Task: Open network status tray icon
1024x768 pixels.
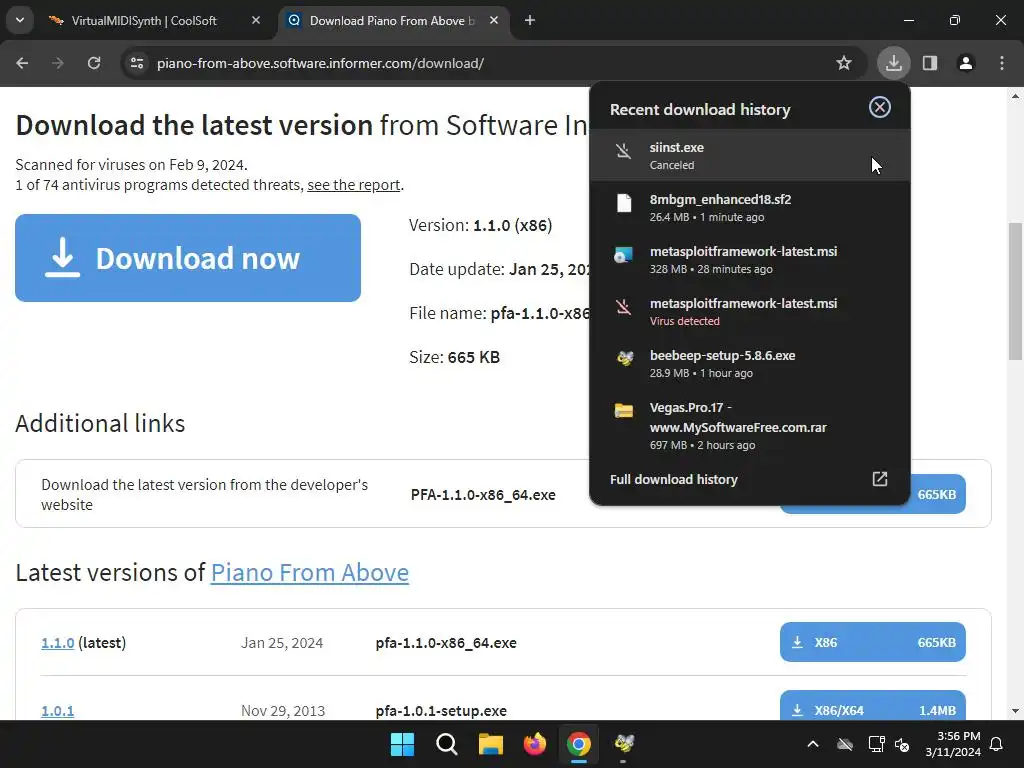Action: click(x=876, y=744)
